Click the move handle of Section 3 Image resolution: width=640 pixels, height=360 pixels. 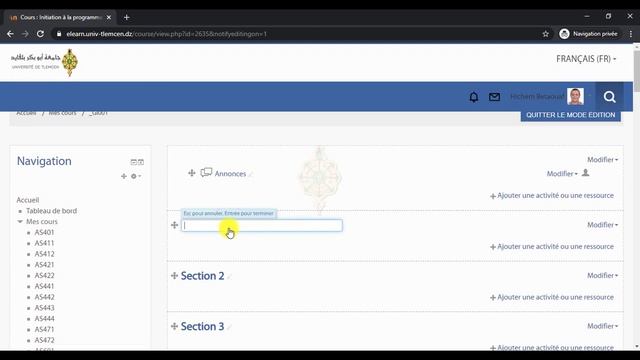pyautogui.click(x=174, y=327)
